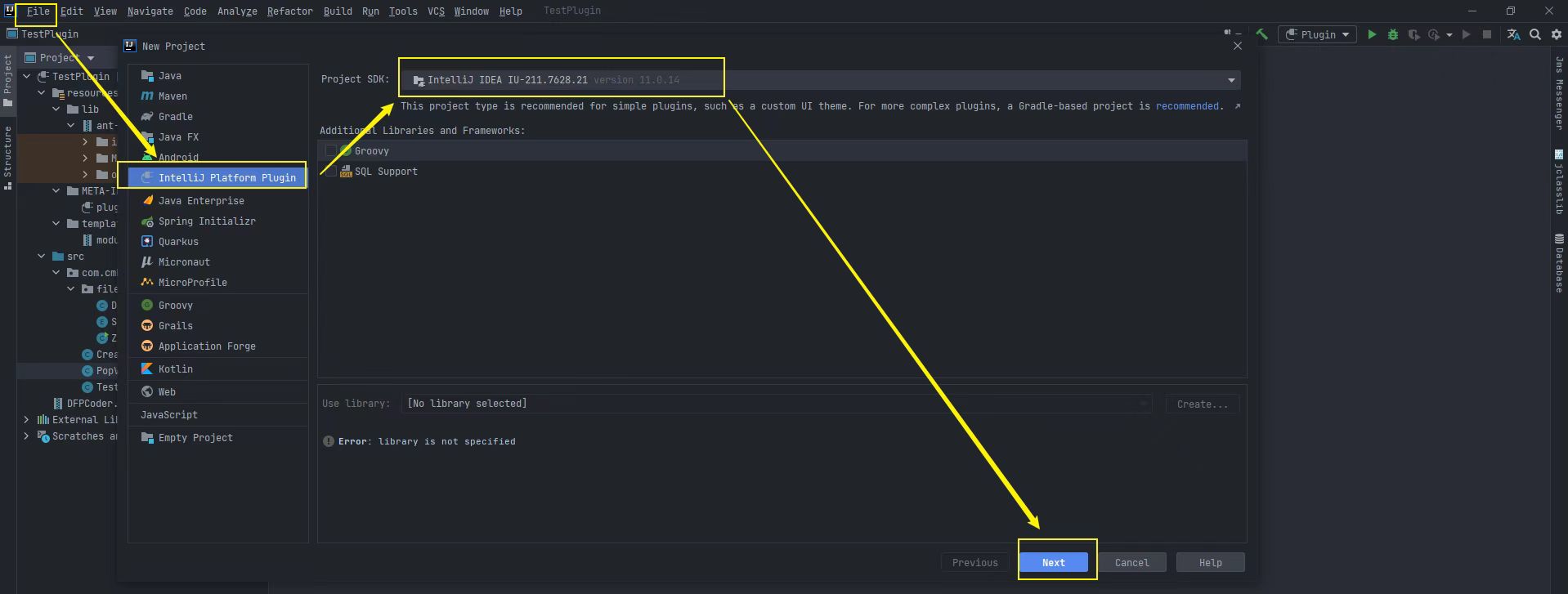Open the jclasslib tool window tab
Image resolution: width=1568 pixels, height=594 pixels.
1559,181
